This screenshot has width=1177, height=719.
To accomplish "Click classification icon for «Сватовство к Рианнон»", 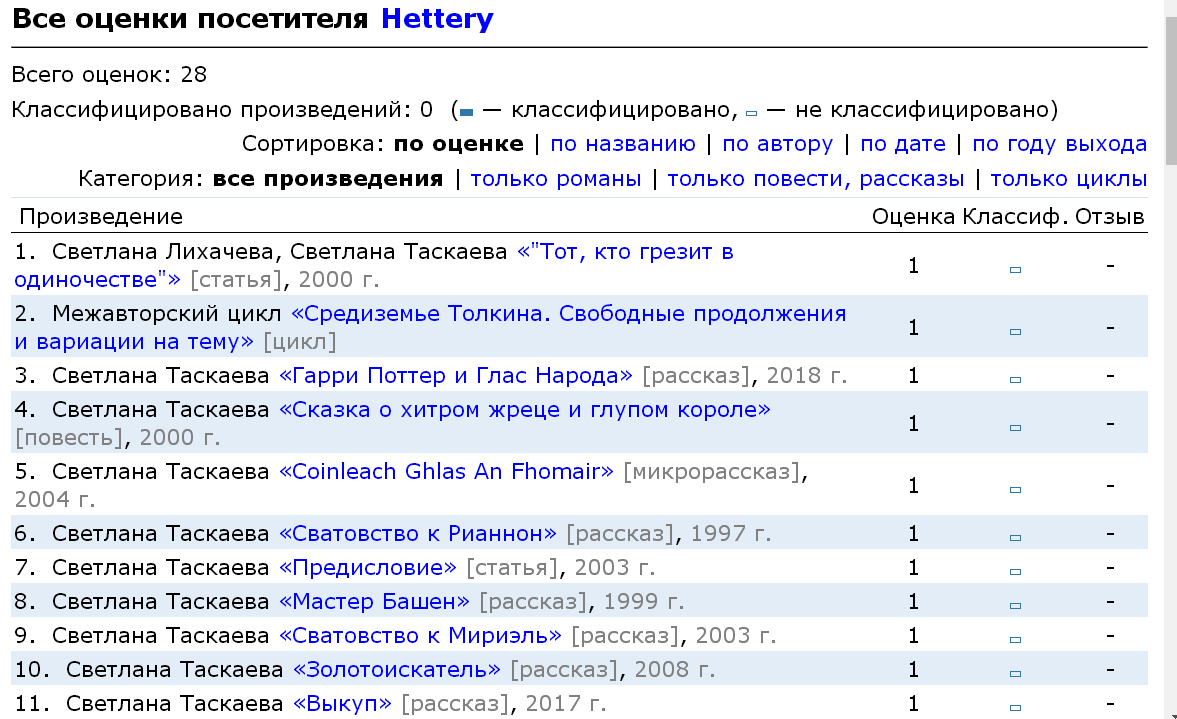I will pos(1015,537).
